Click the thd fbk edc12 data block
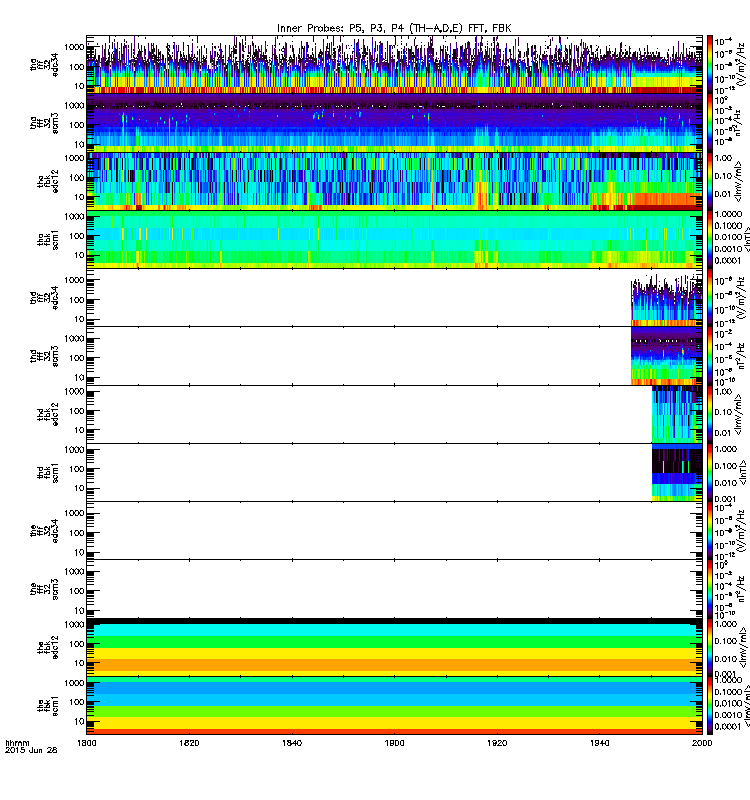This screenshot has height=800, width=750. (677, 414)
